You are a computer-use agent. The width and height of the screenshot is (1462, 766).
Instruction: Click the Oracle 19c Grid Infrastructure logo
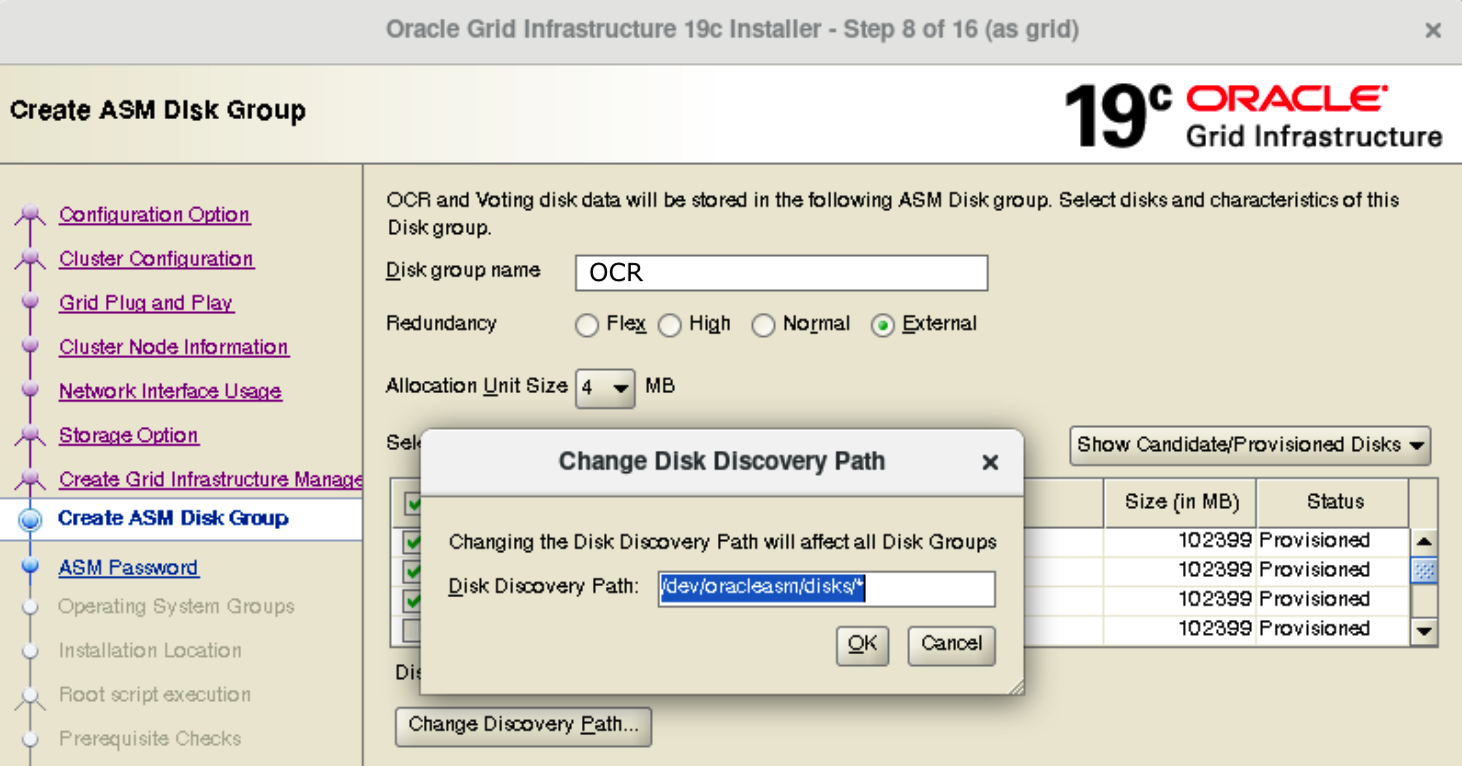tap(1253, 115)
